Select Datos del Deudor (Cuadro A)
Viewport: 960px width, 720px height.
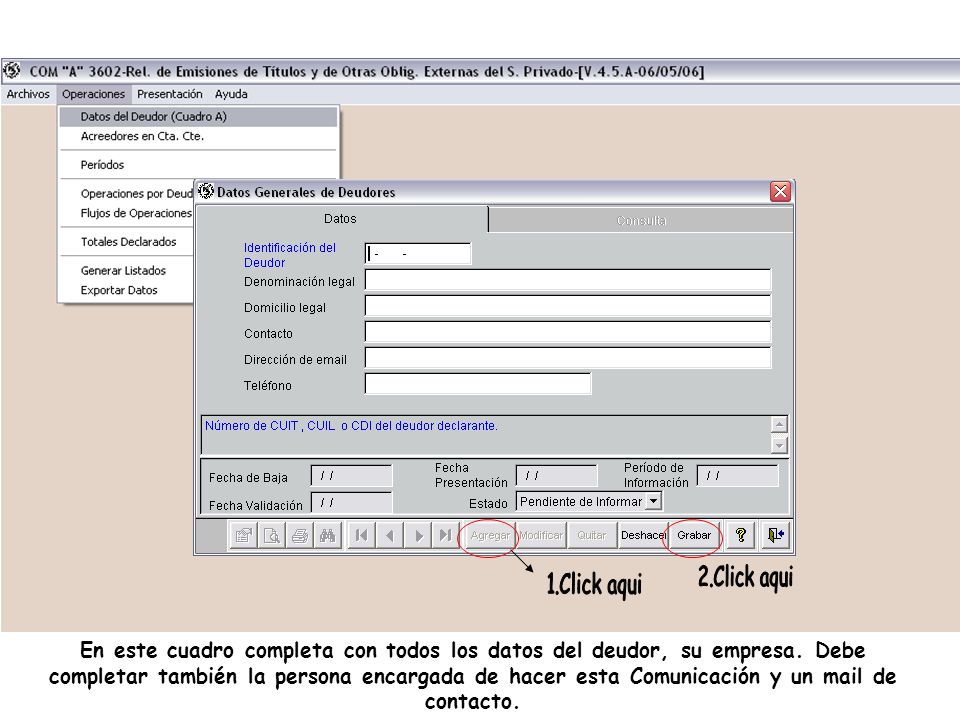(x=198, y=116)
